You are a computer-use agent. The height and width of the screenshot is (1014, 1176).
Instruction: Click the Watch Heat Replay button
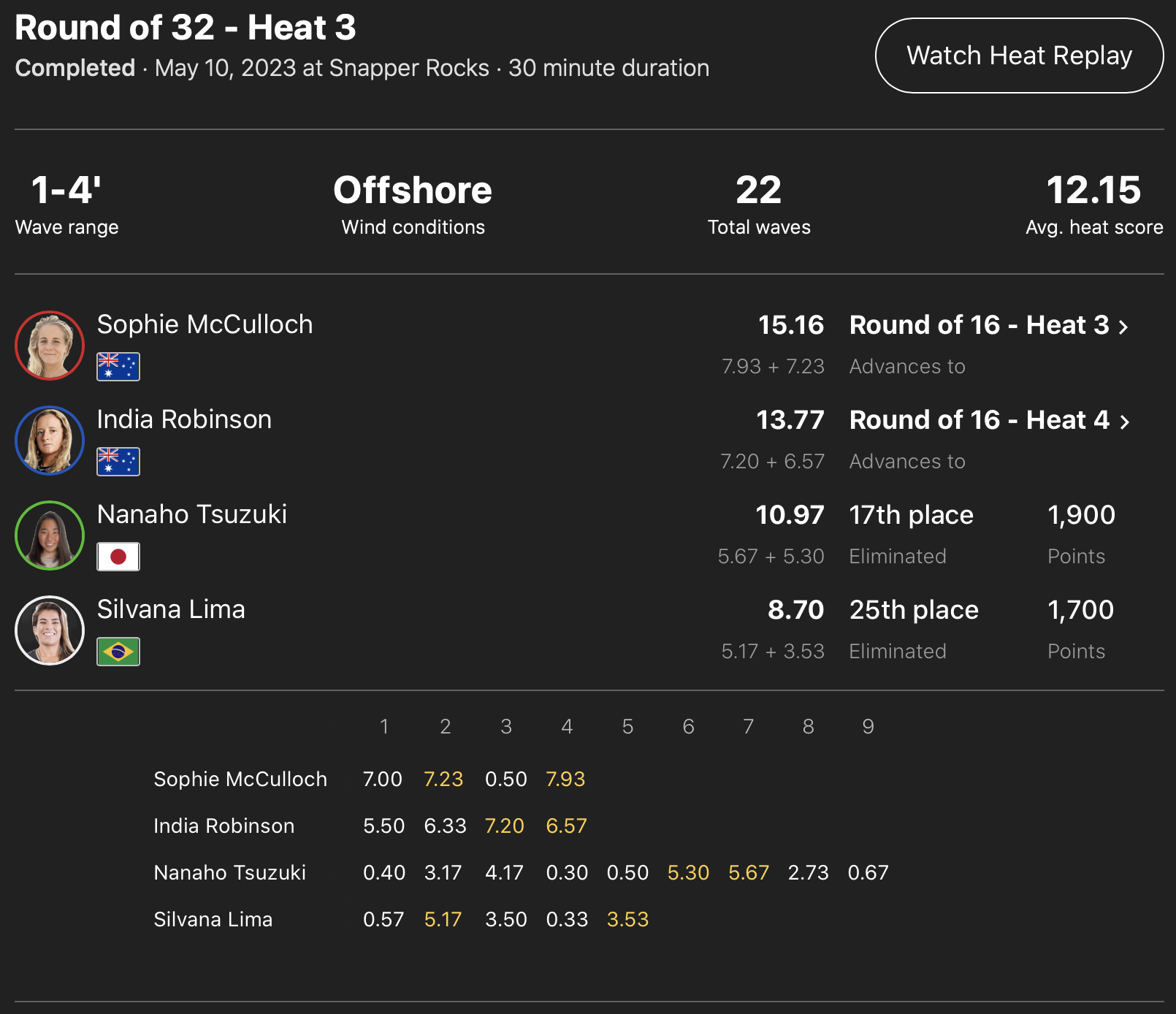click(1019, 56)
